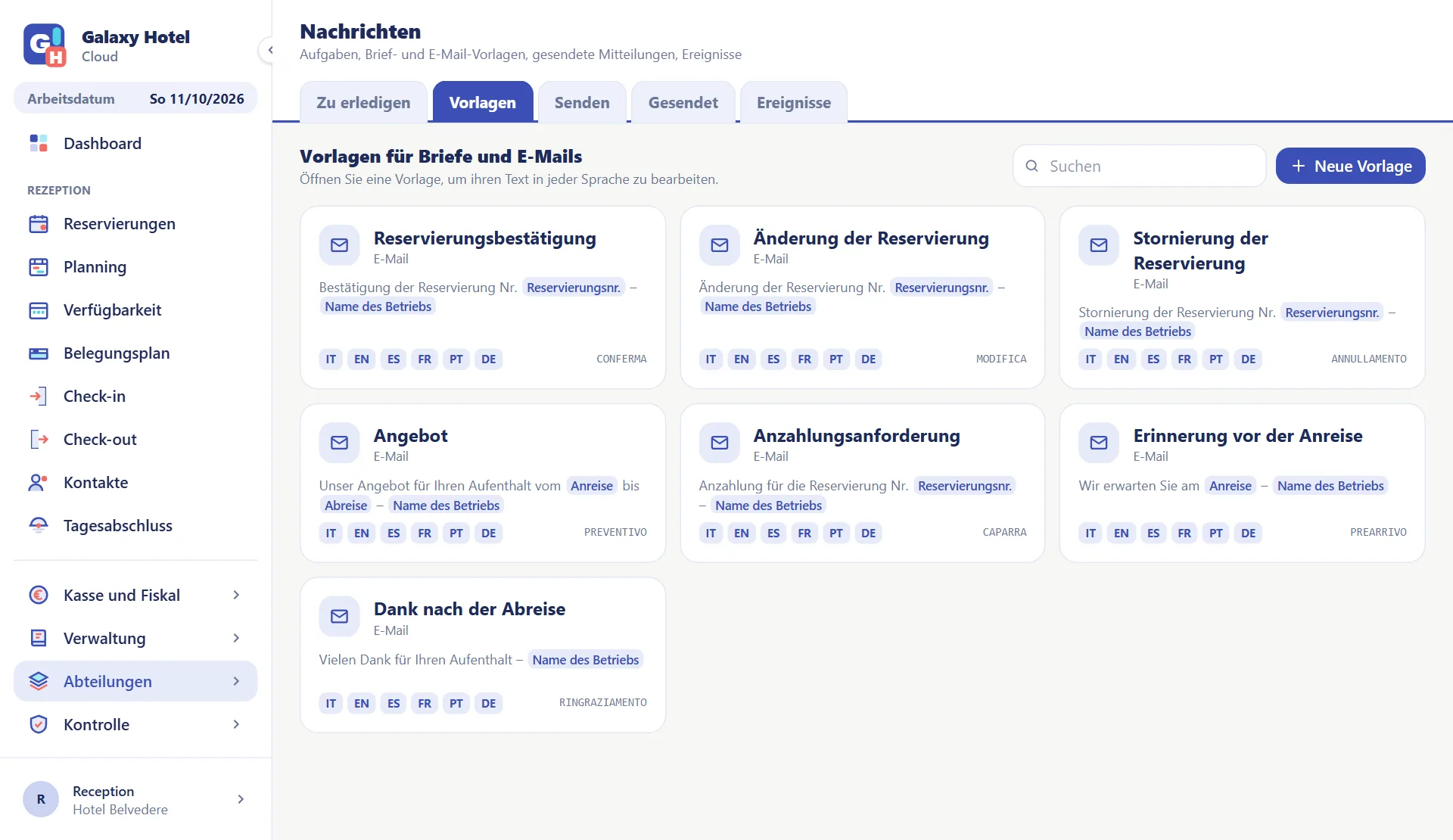This screenshot has height=840, width=1453.
Task: Expand the Kasse und Fiskal submenu chevron
Action: (236, 595)
